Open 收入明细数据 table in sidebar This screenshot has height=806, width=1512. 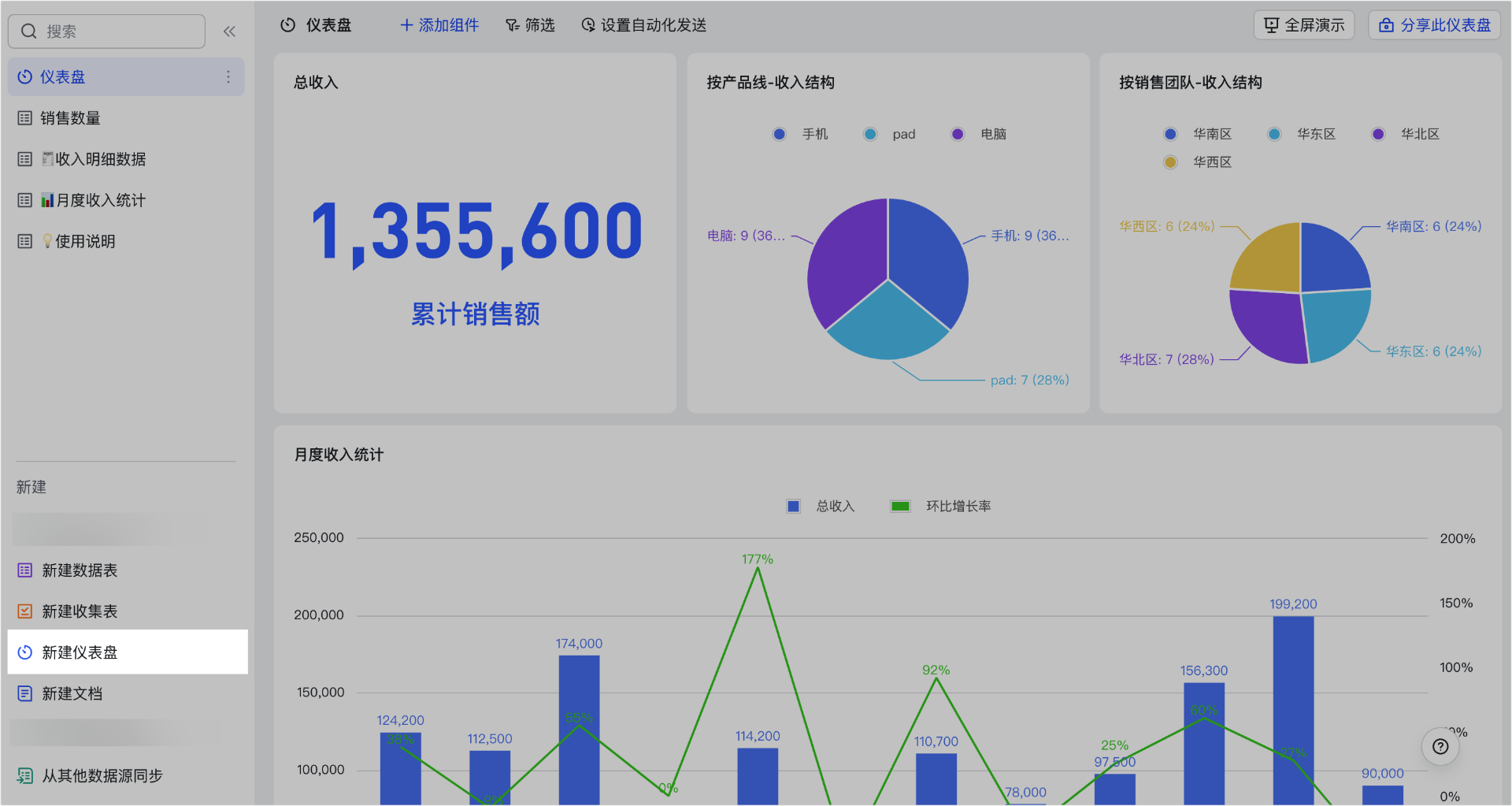(126, 159)
